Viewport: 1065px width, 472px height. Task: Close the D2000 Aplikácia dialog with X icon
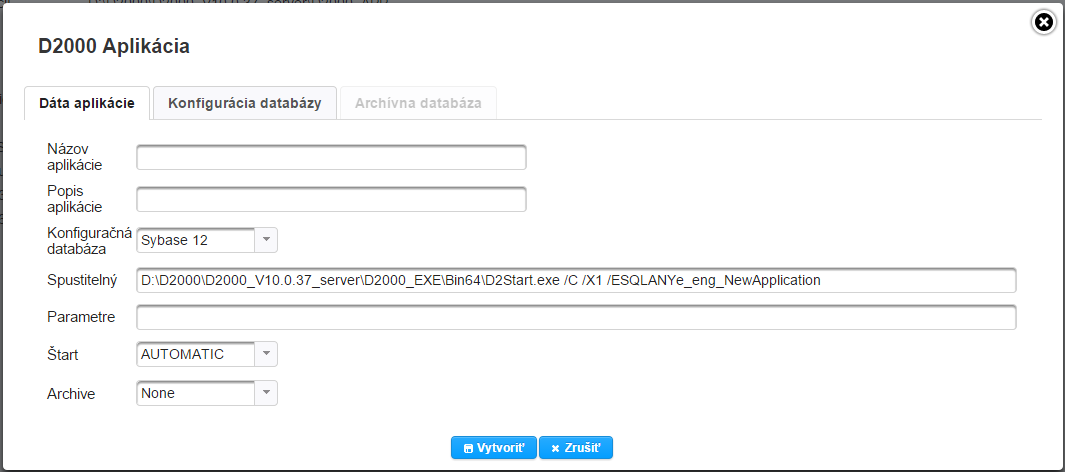(1043, 22)
